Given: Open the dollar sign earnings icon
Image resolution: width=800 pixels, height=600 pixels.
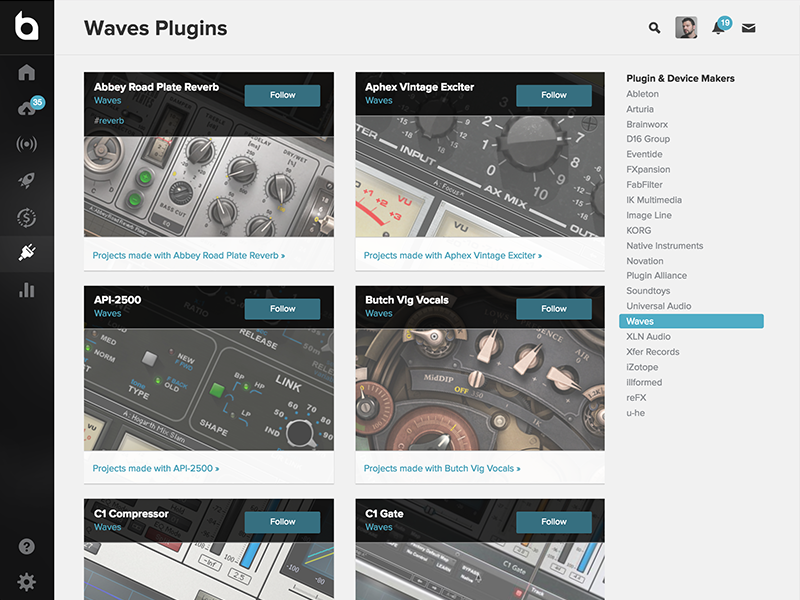Looking at the screenshot, I should tap(26, 217).
